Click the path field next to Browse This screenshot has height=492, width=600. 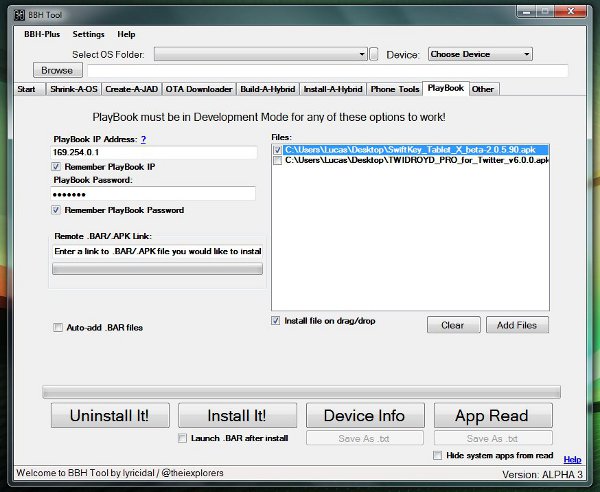pos(328,71)
